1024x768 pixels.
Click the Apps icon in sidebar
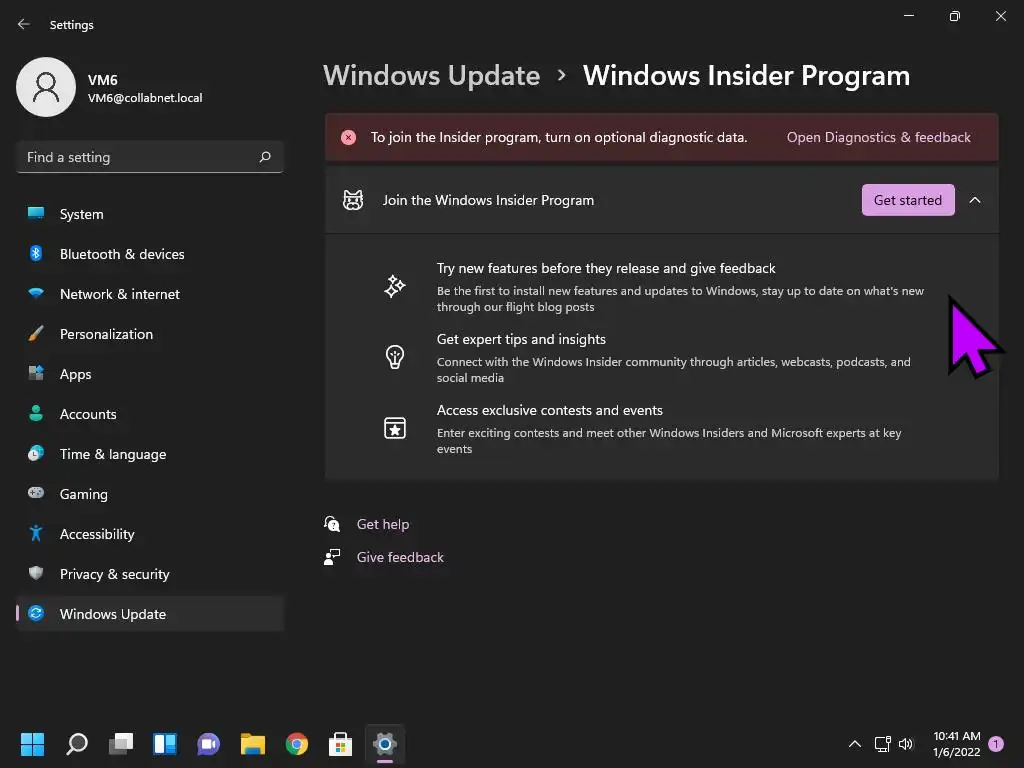[x=36, y=374]
